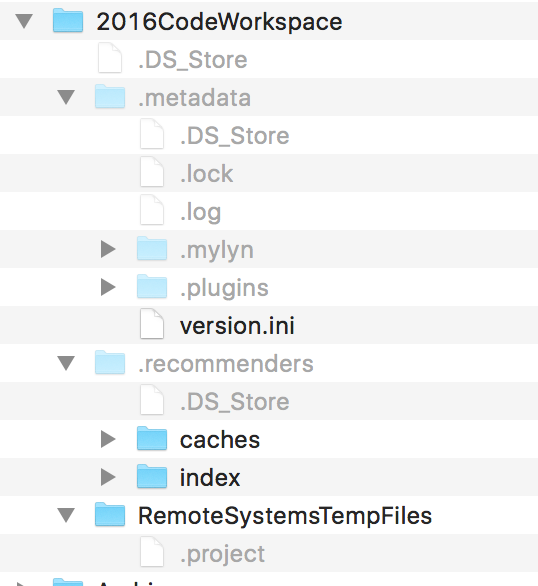Click the .lock file icon
This screenshot has width=538, height=586.
click(x=152, y=172)
